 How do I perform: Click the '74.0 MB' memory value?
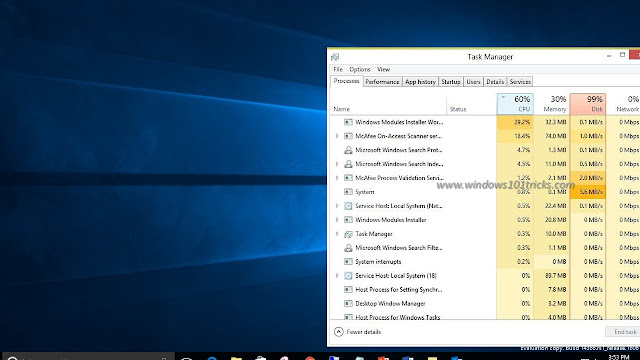tap(556, 136)
